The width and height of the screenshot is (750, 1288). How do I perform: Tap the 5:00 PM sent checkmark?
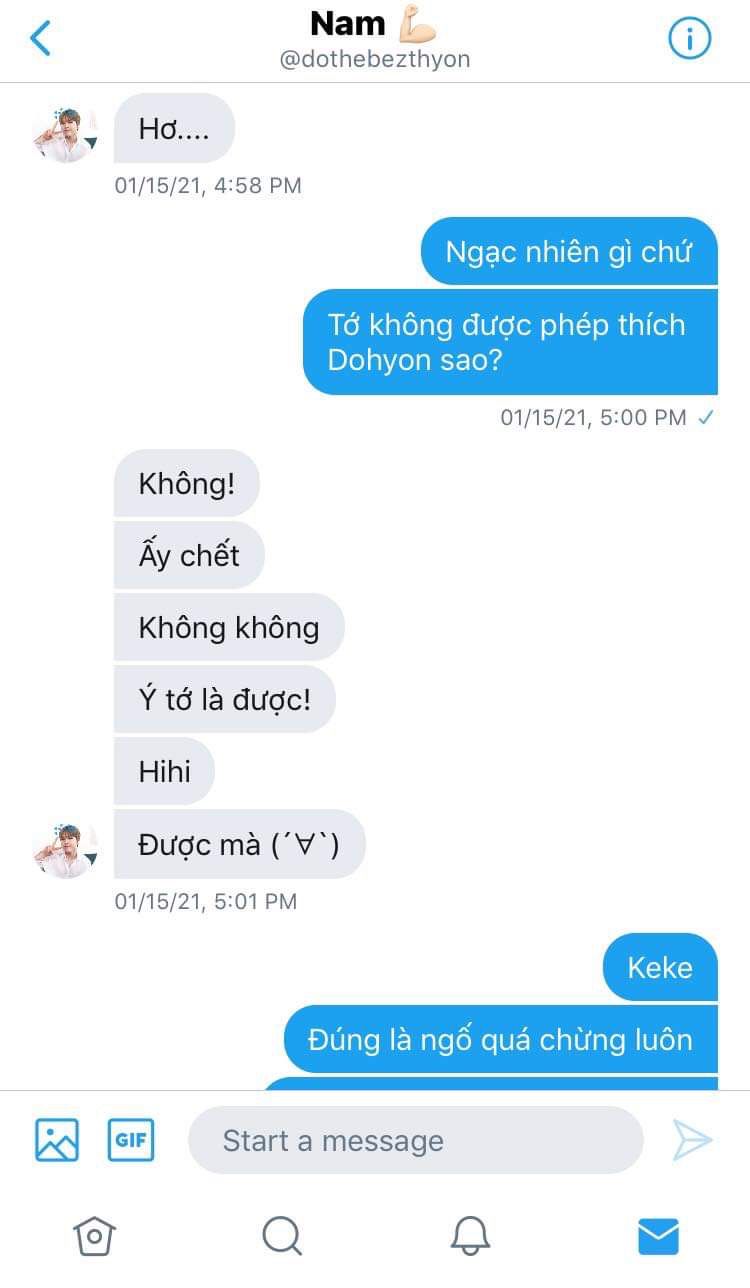pyautogui.click(x=705, y=418)
